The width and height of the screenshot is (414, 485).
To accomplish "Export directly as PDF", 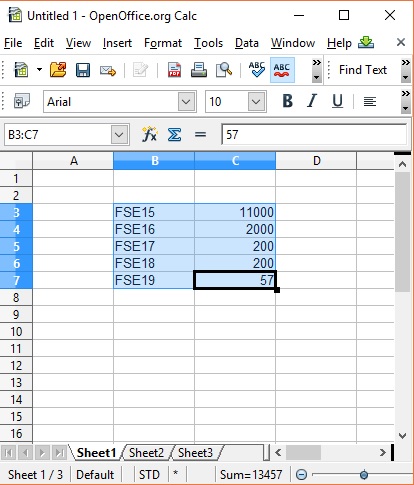I will 174,70.
